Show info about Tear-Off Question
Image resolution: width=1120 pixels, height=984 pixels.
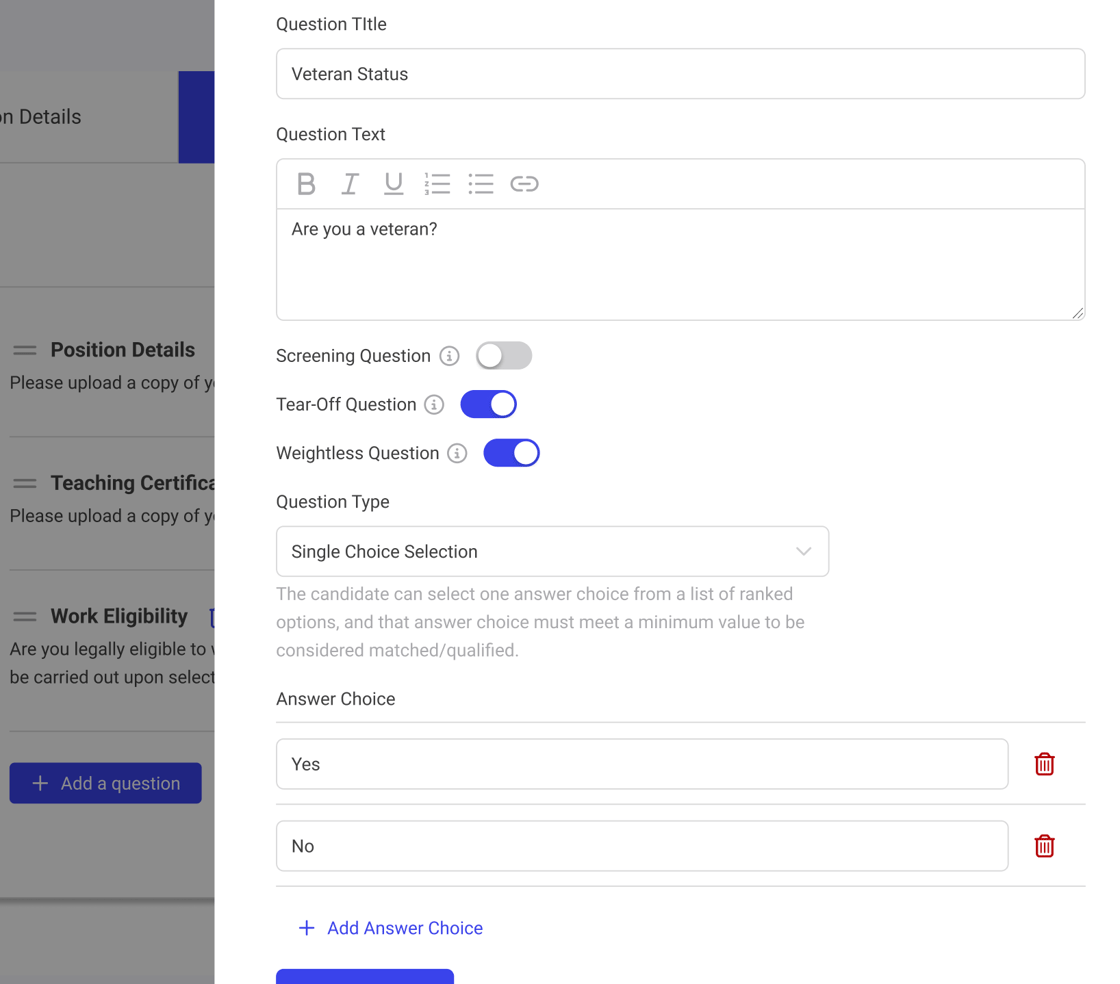point(434,405)
